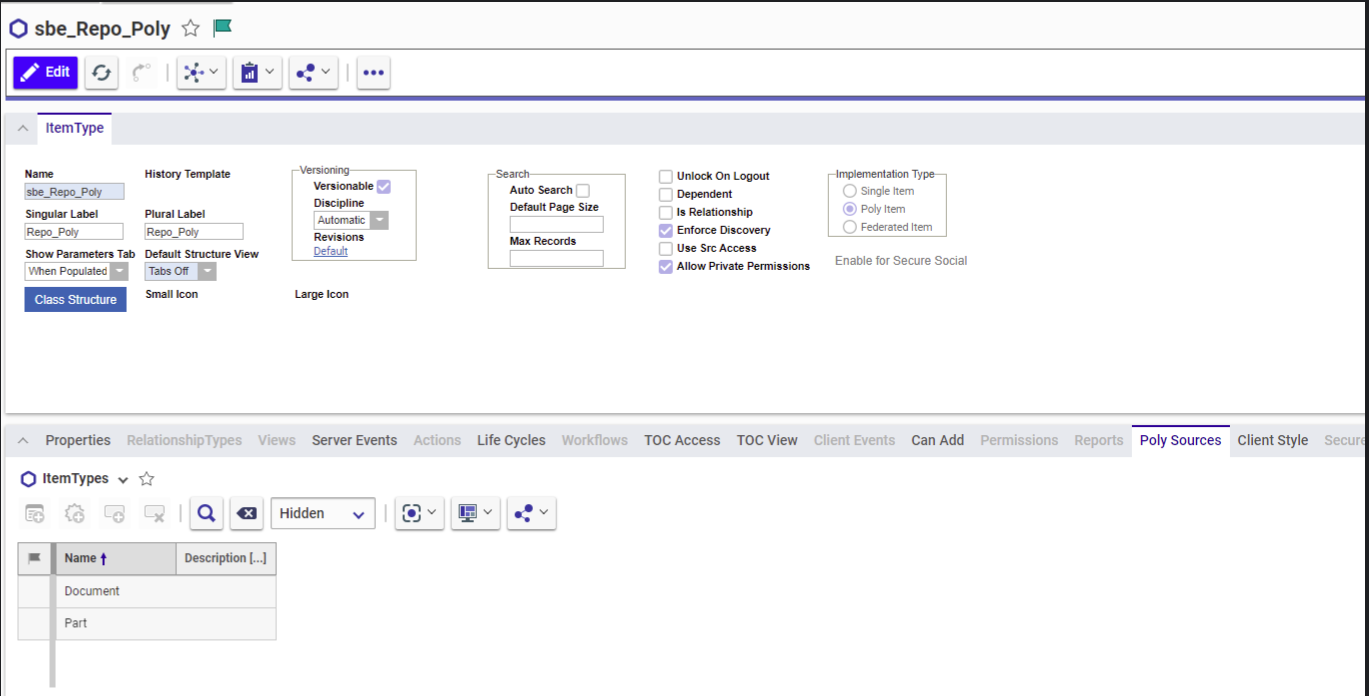
Task: Toggle the Enforce Discovery checkbox
Action: [x=666, y=231]
